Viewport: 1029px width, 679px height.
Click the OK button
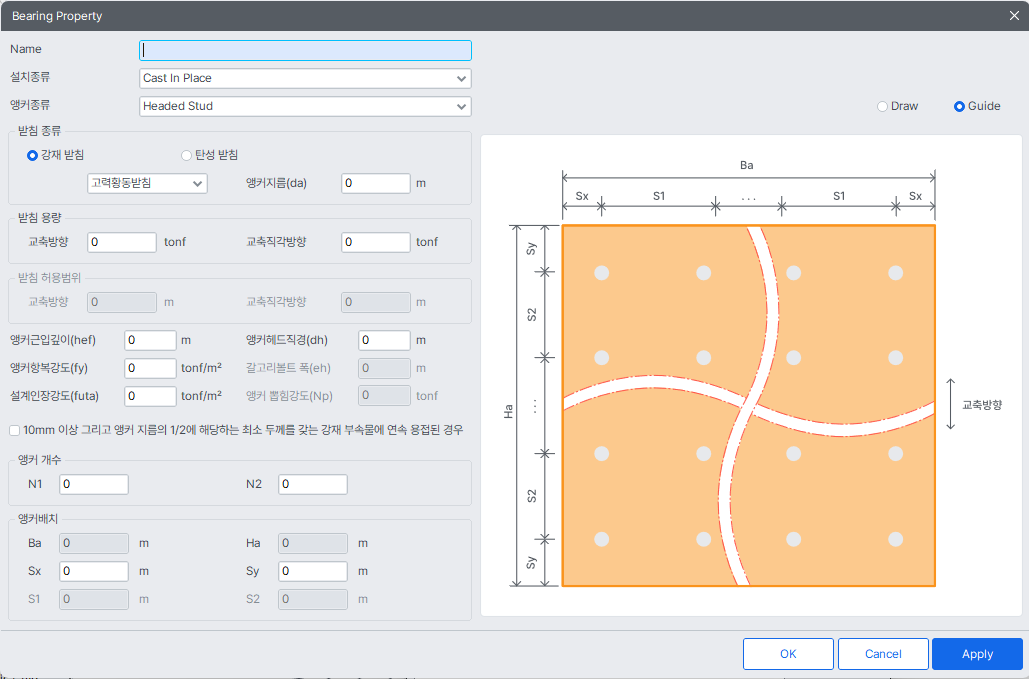pyautogui.click(x=788, y=654)
